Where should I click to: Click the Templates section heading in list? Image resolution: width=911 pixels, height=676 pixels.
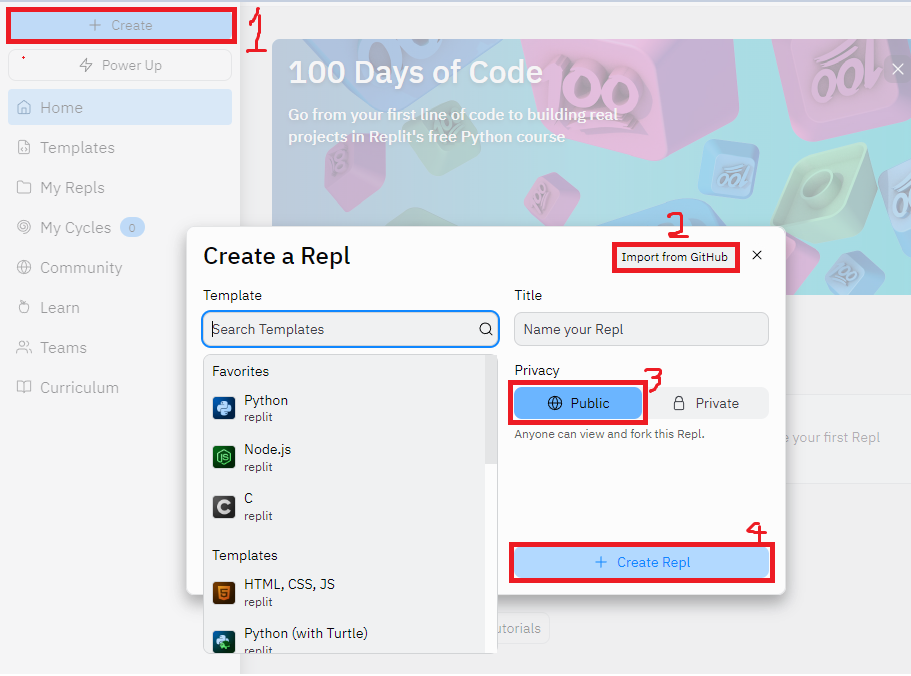click(x=245, y=555)
